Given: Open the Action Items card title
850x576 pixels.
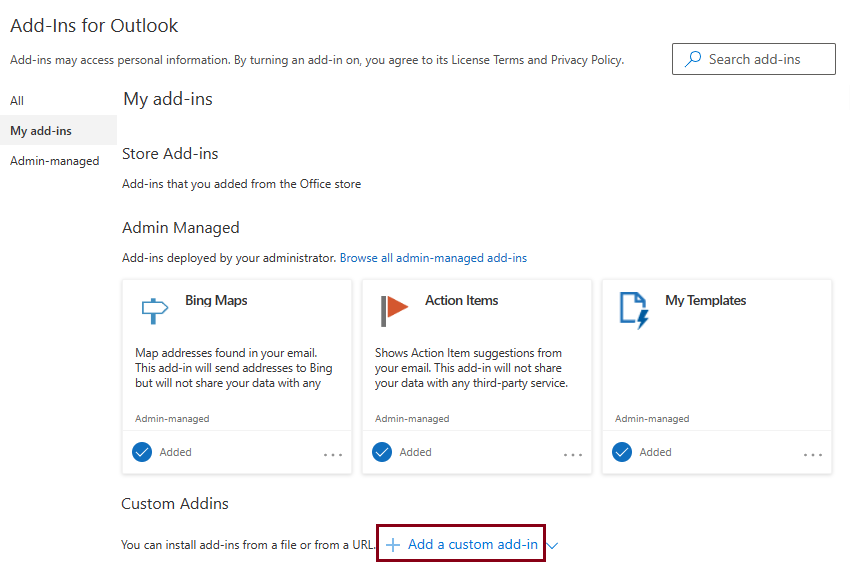Looking at the screenshot, I should pyautogui.click(x=461, y=300).
